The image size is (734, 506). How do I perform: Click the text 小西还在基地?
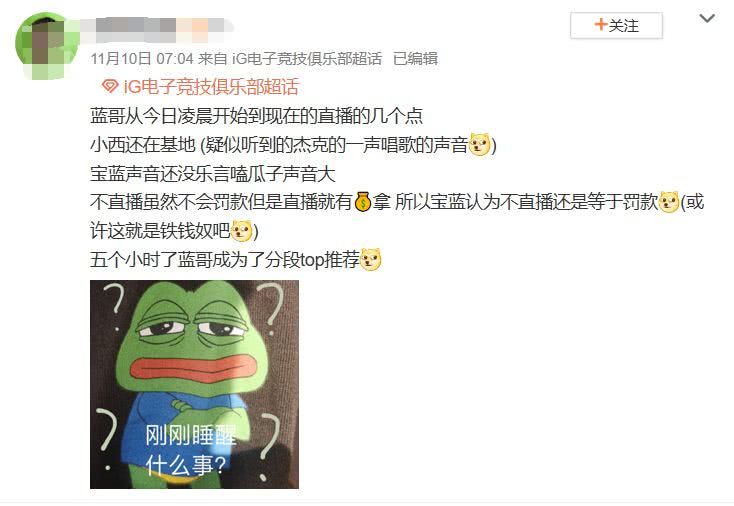[142, 145]
